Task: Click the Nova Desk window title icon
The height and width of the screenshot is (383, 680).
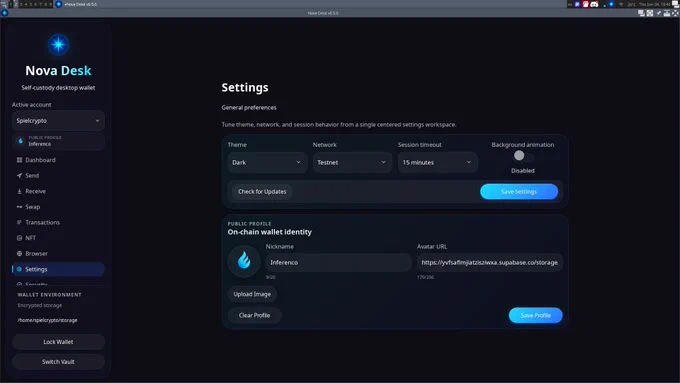Action: click(4, 13)
